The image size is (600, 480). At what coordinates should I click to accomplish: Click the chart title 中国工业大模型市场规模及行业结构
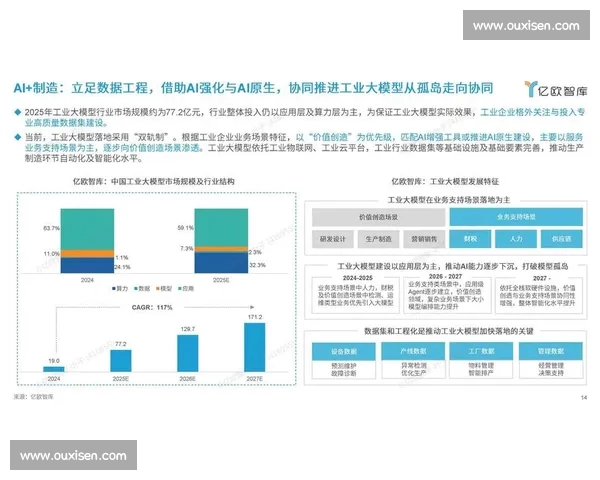point(173,181)
